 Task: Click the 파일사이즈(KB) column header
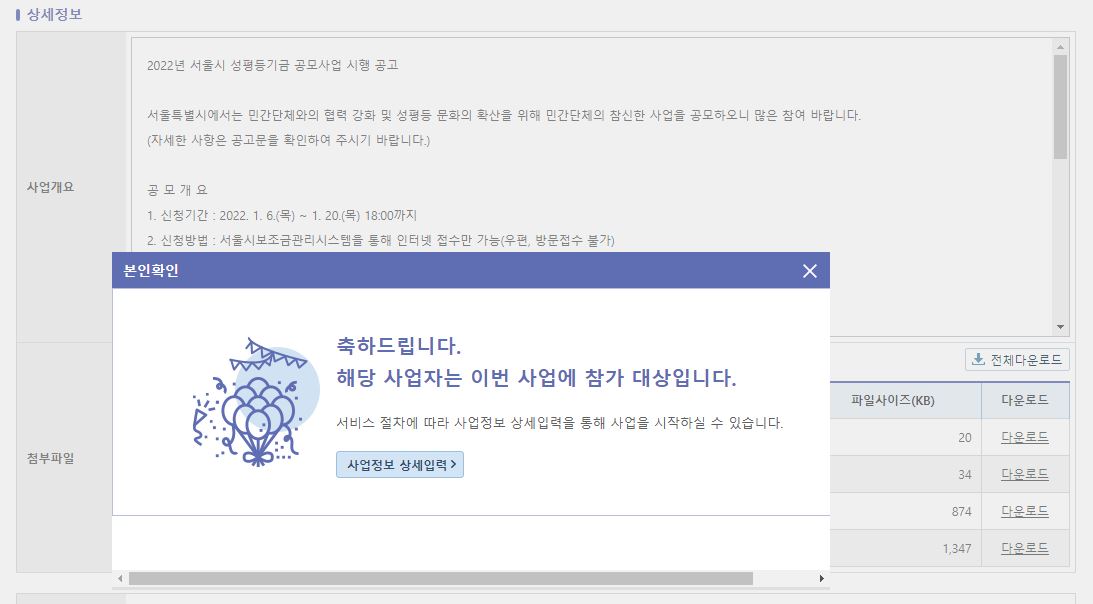[x=893, y=400]
